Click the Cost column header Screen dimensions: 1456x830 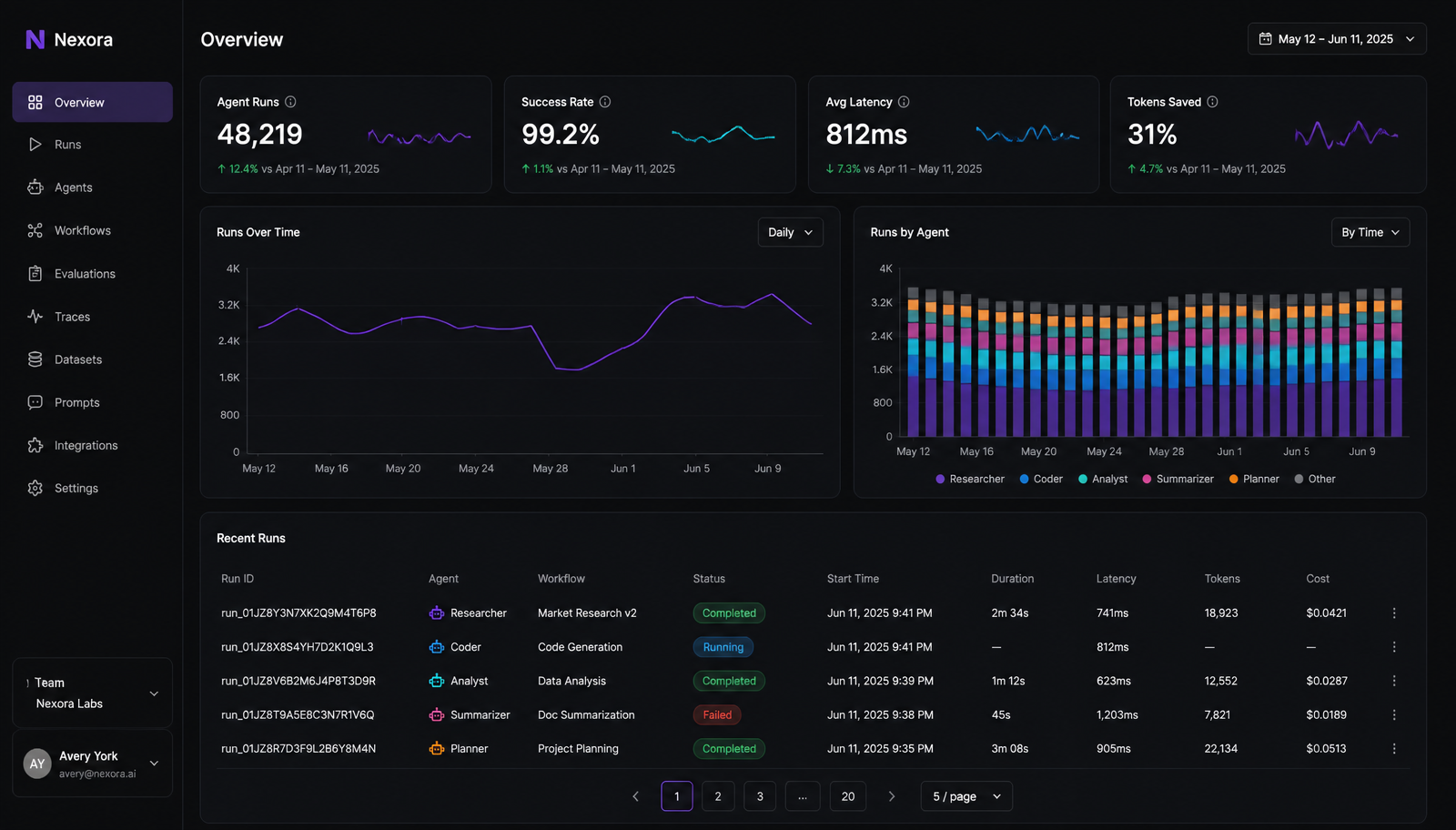tap(1318, 579)
